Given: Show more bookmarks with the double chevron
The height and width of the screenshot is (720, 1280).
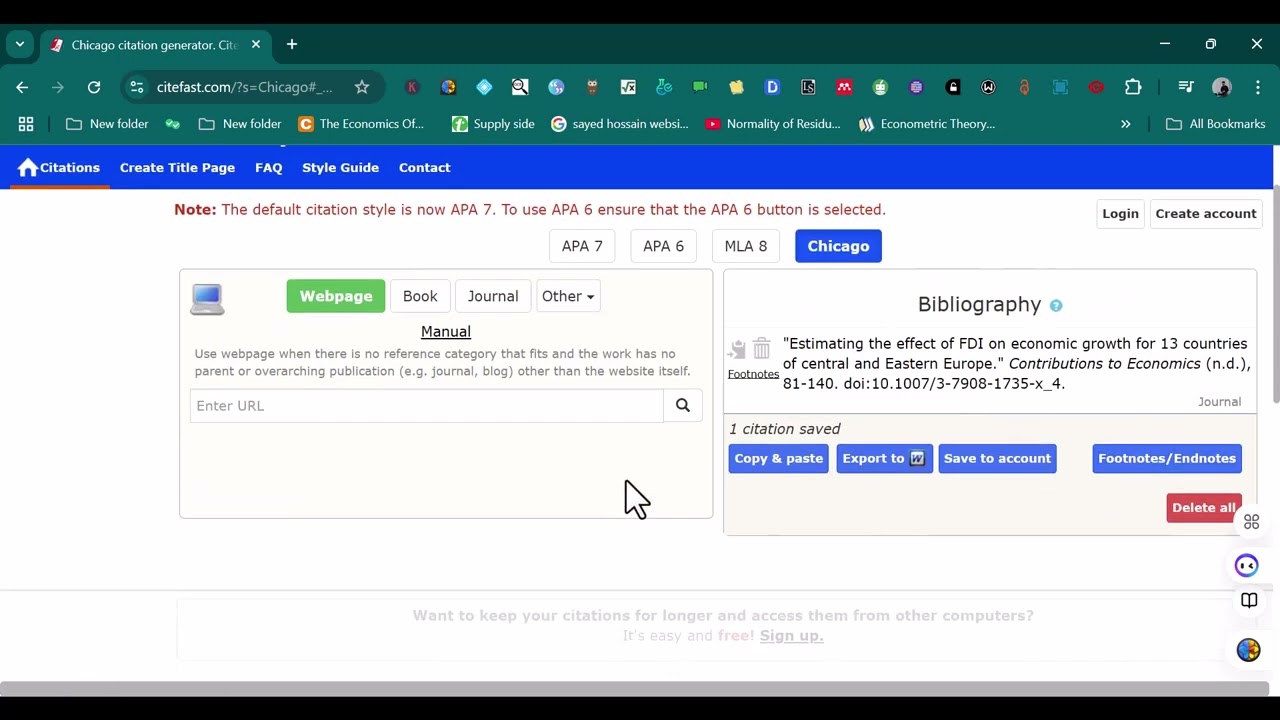Looking at the screenshot, I should click(1125, 124).
